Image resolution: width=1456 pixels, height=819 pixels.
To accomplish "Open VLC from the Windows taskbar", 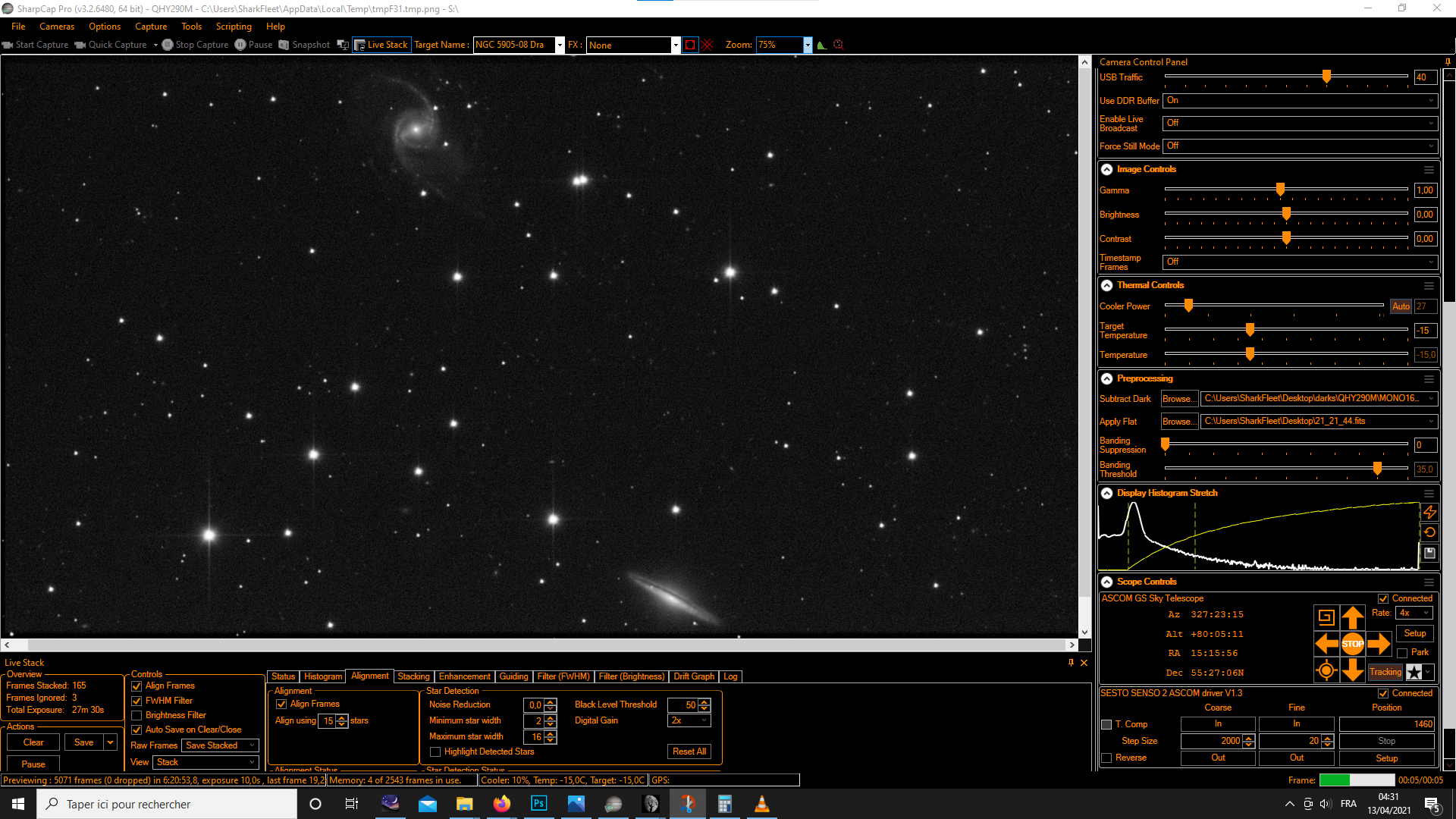I will pos(761,804).
